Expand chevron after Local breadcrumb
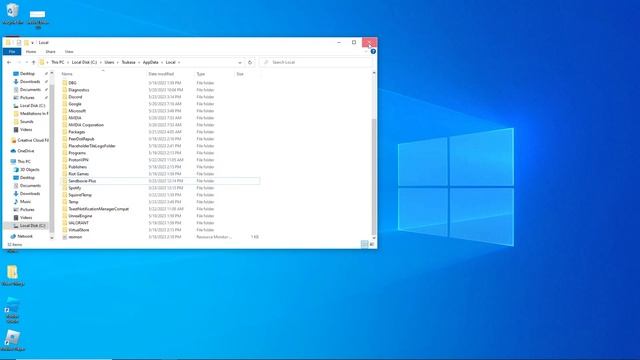 [179, 62]
